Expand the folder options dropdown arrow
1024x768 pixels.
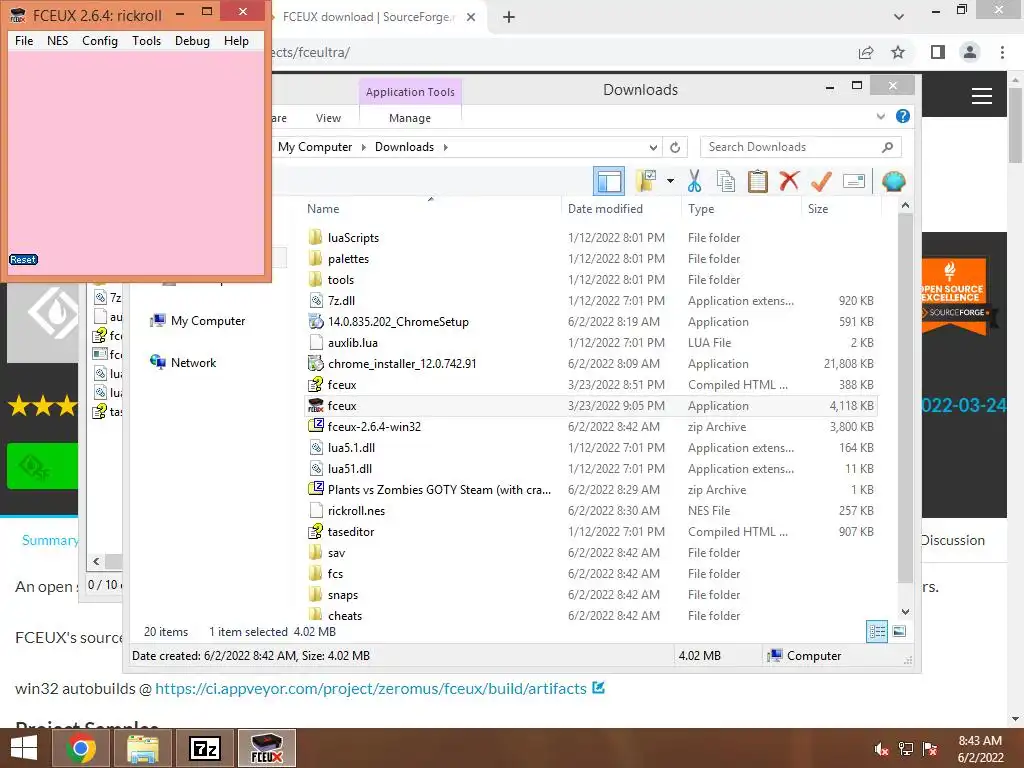pos(670,181)
